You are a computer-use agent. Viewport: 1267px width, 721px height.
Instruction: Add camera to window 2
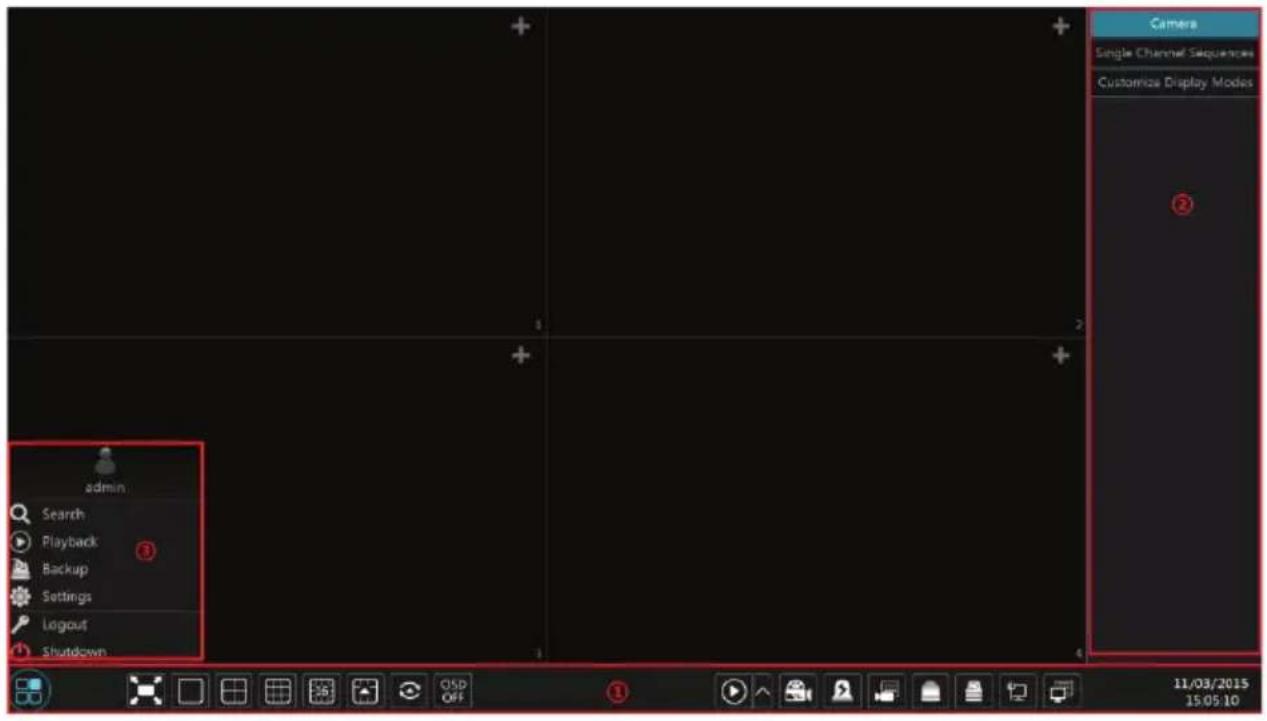(1061, 27)
